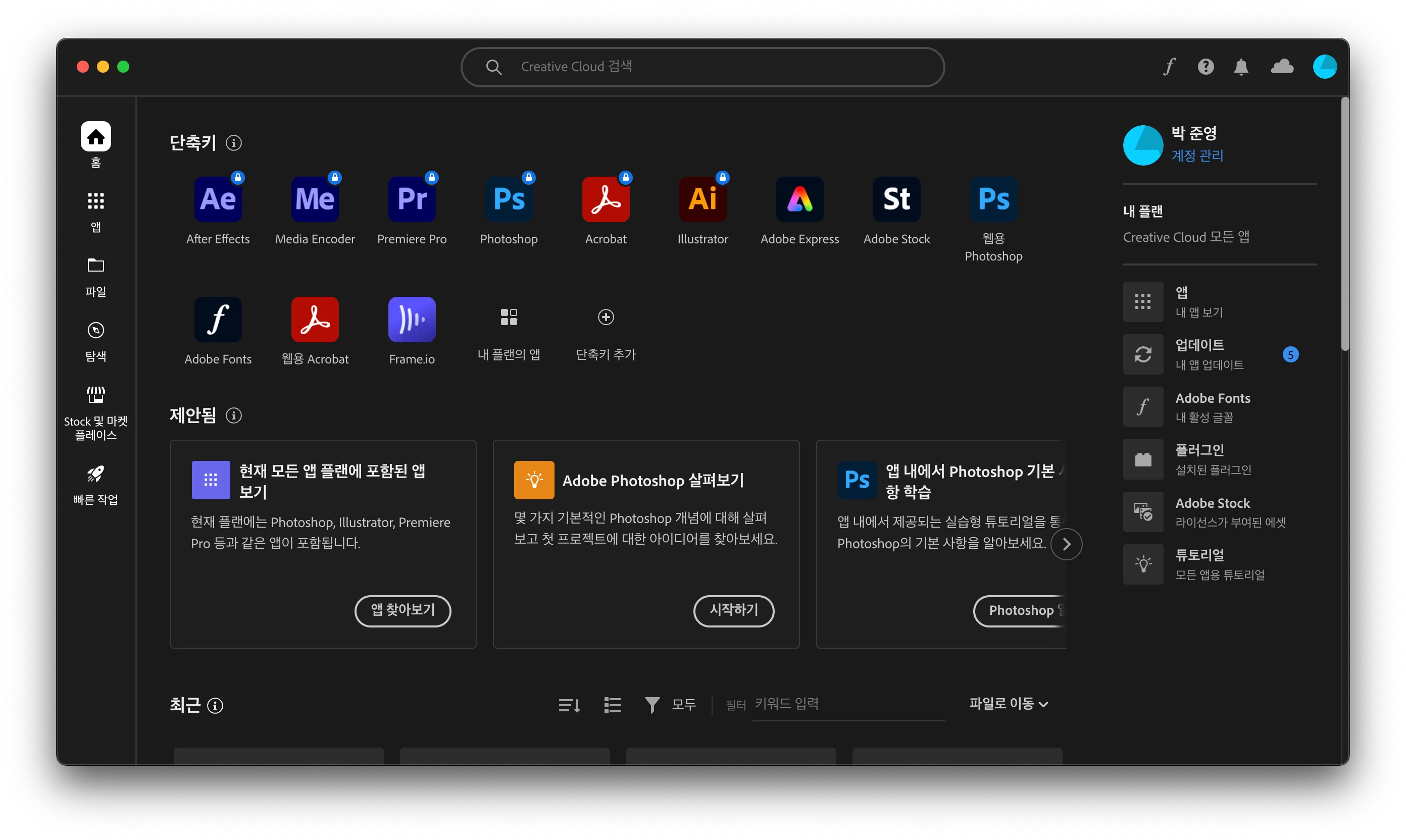Launch Media Encoder shortcut
The width and height of the screenshot is (1406, 840).
(315, 199)
